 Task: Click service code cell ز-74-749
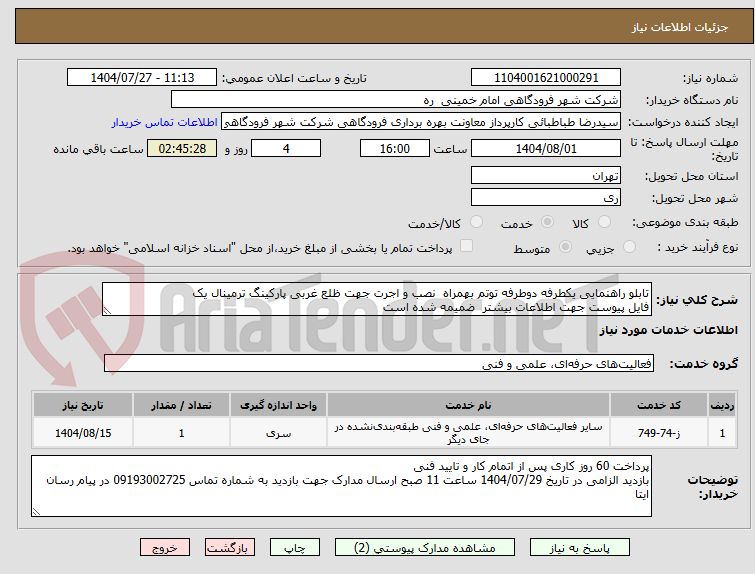[x=658, y=433]
